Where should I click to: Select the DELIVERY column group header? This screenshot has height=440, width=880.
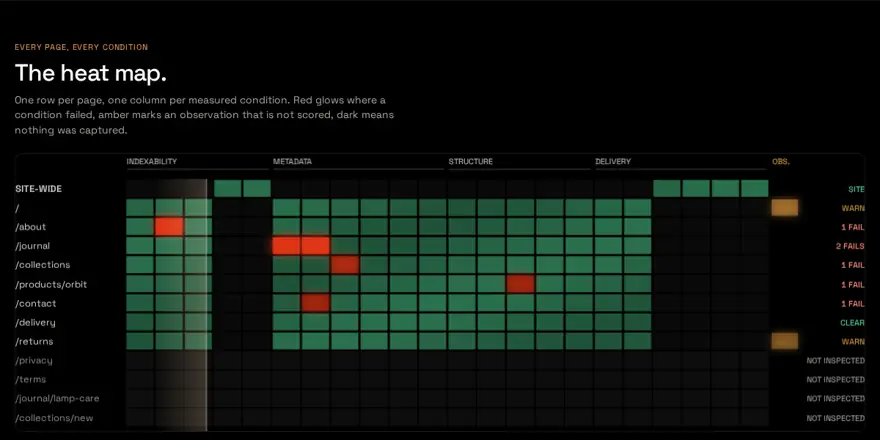(613, 162)
